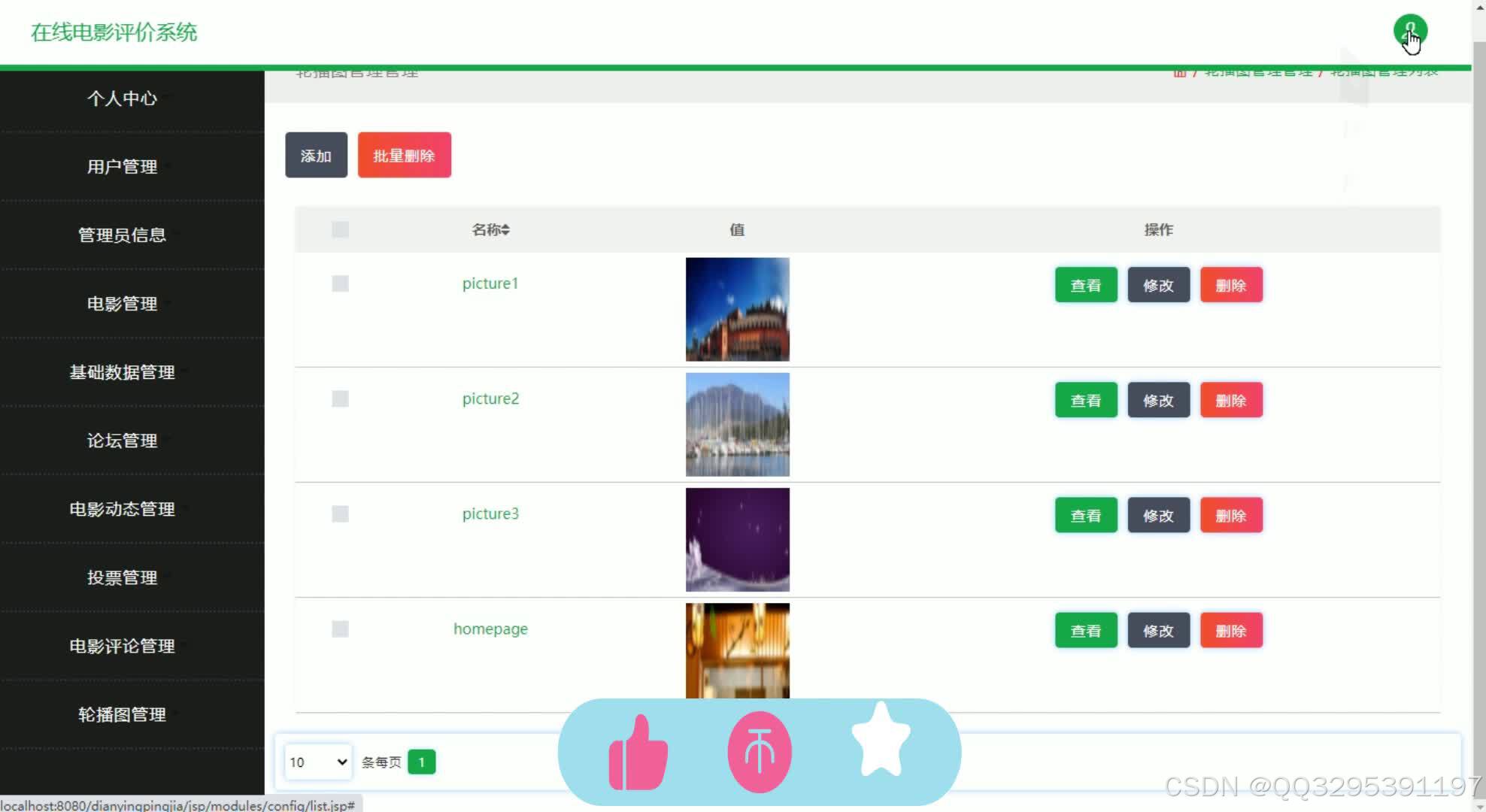Click the 添加 add button
The image size is (1486, 812).
(x=316, y=155)
